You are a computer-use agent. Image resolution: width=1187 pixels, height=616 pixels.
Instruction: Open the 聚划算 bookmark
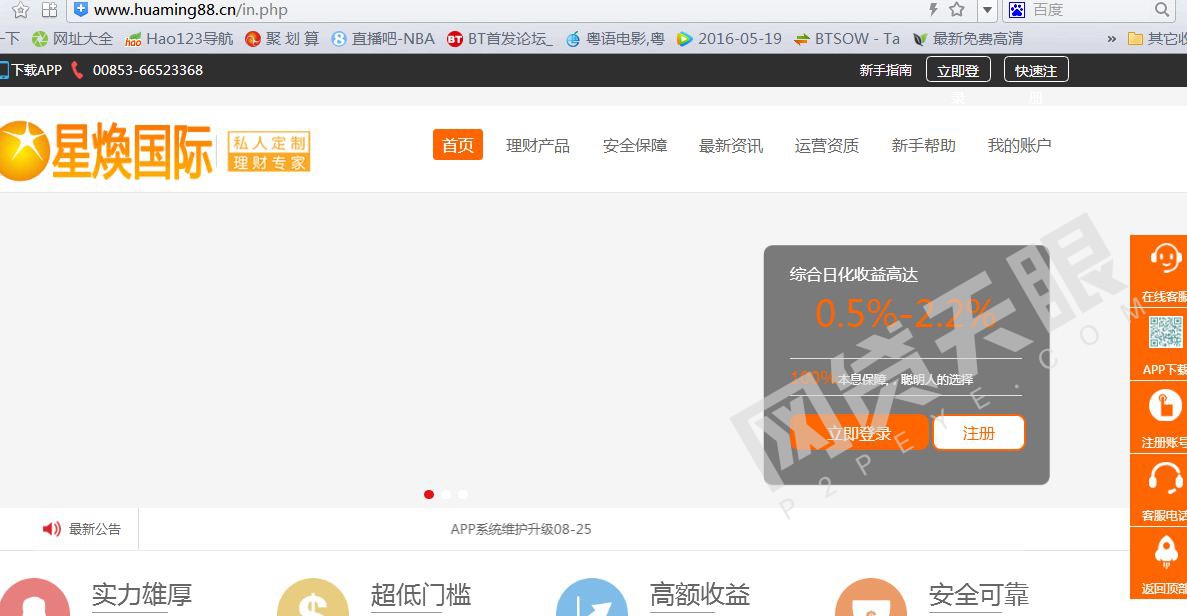pyautogui.click(x=282, y=39)
